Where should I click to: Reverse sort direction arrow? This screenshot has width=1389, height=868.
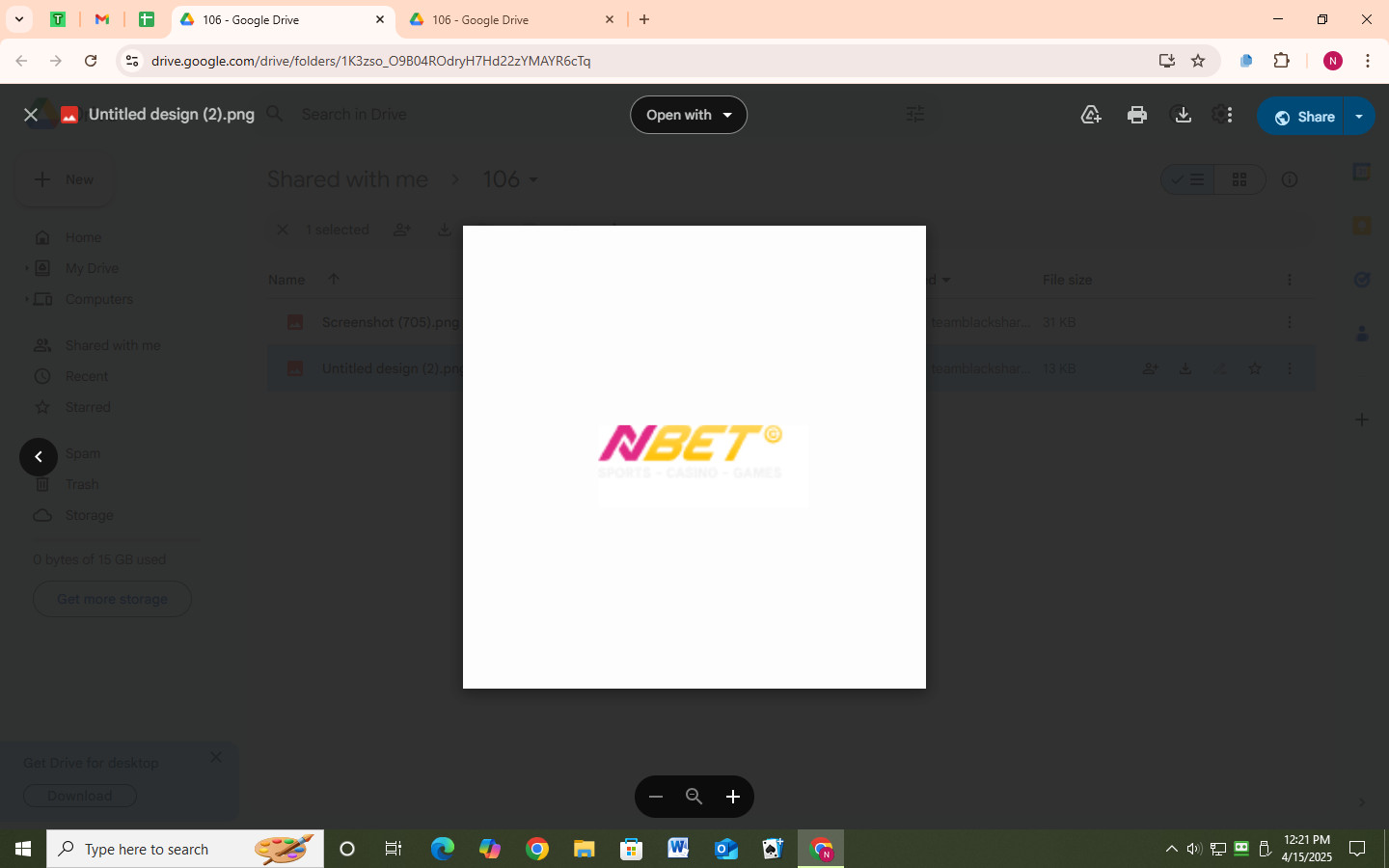pos(334,280)
